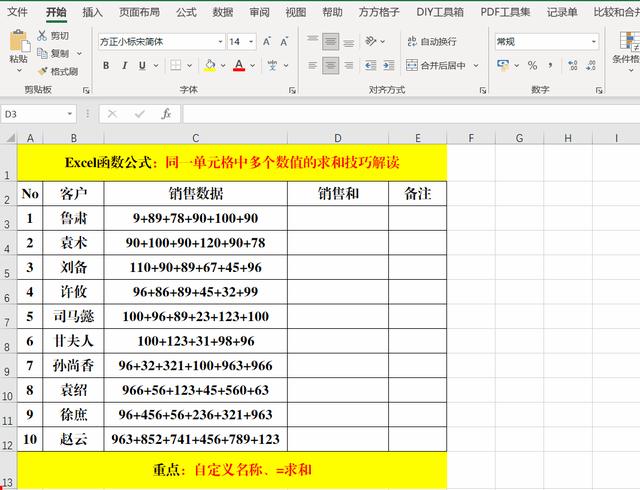The width and height of the screenshot is (640, 490).
Task: Toggle Bold formatting
Action: point(106,65)
